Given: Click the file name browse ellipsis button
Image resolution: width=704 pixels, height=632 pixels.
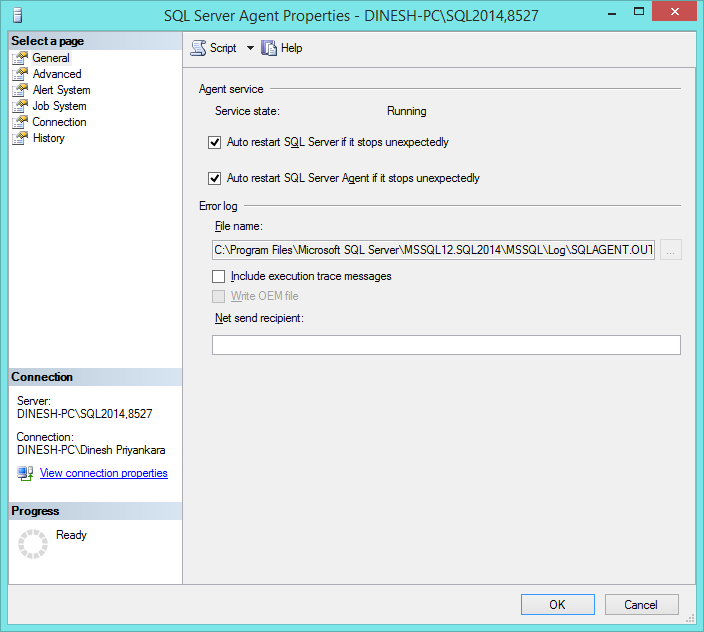Looking at the screenshot, I should [x=671, y=250].
